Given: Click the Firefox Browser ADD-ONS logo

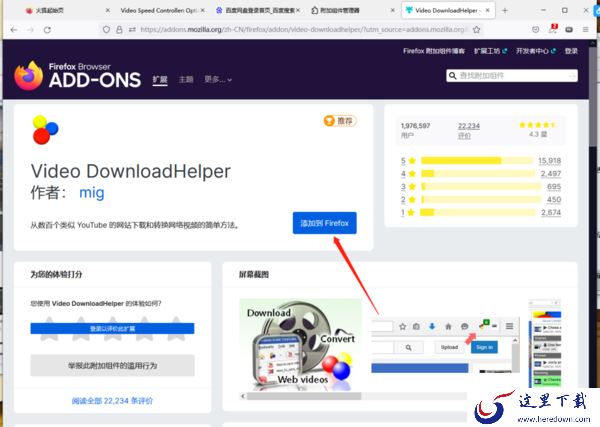Looking at the screenshot, I should pos(78,75).
